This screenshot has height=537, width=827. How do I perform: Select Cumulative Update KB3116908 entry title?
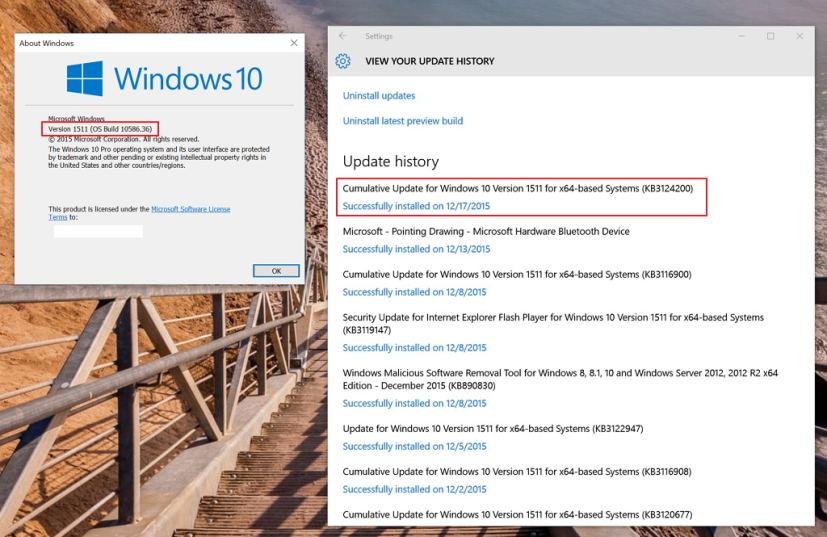pos(517,472)
